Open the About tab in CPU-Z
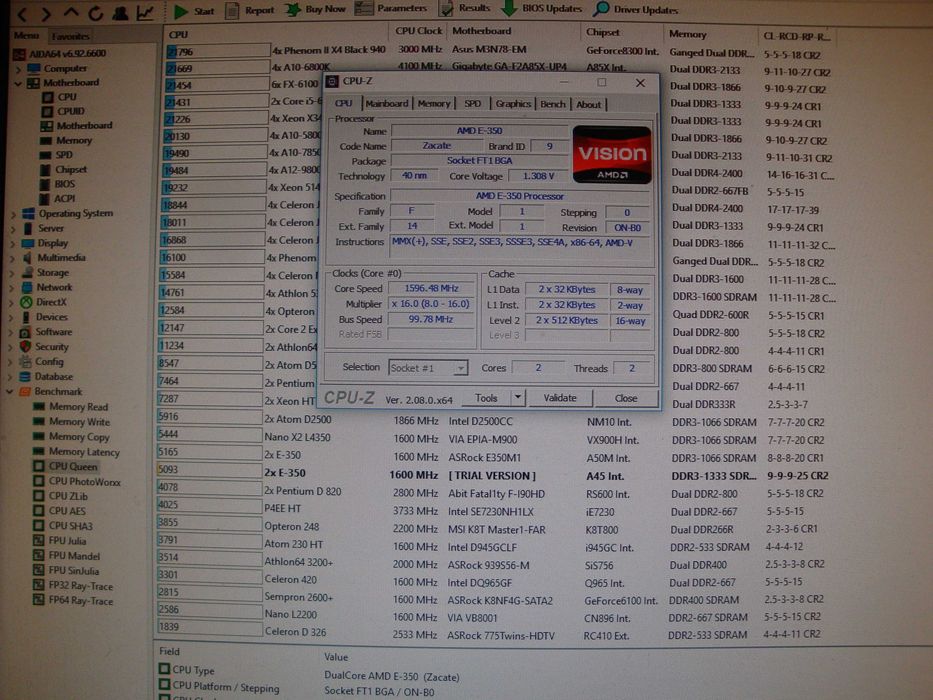The width and height of the screenshot is (933, 700). (588, 105)
